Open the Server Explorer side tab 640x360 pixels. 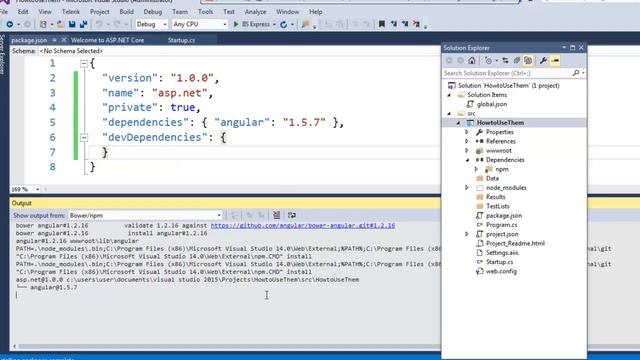(2, 55)
